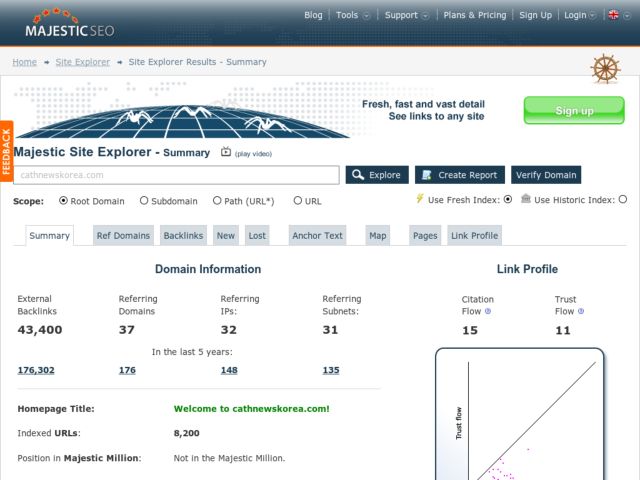
Task: Switch to the New tab
Action: [x=226, y=236]
